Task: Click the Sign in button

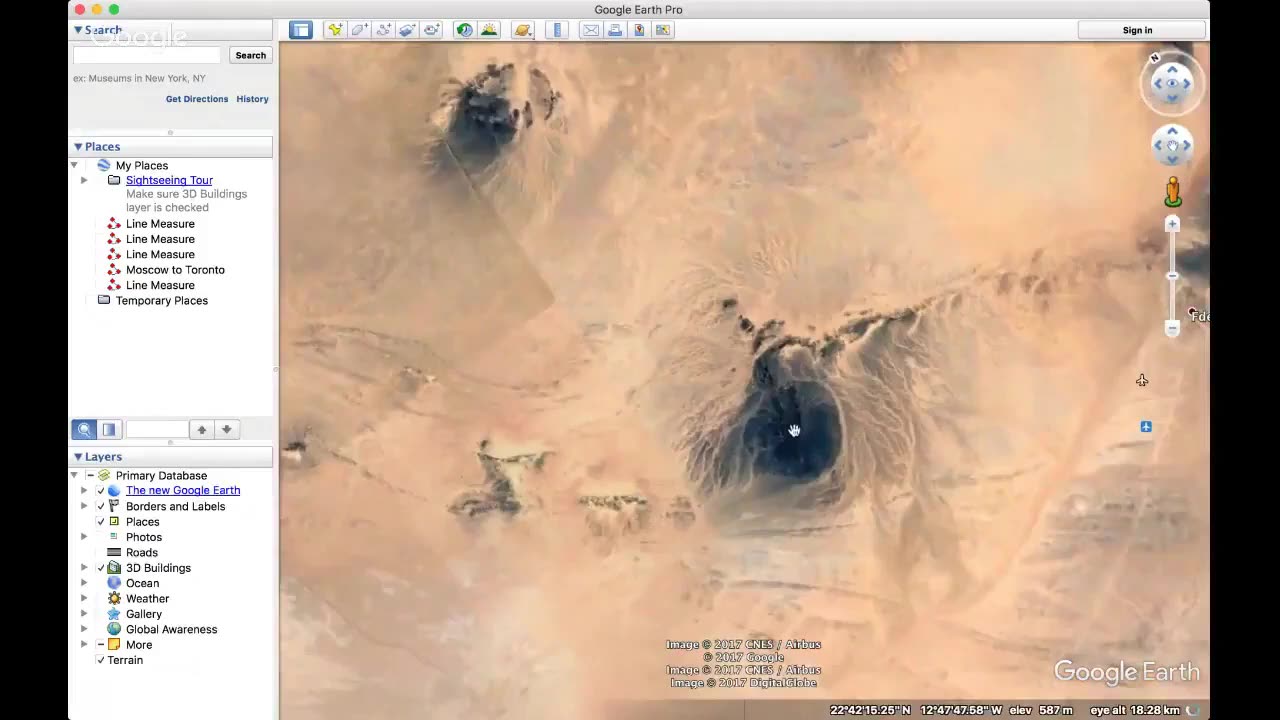Action: click(x=1137, y=30)
